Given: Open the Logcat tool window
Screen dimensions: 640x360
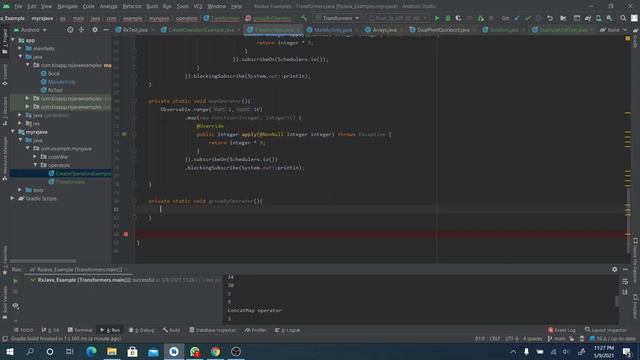Looking at the screenshot, I should (x=287, y=330).
